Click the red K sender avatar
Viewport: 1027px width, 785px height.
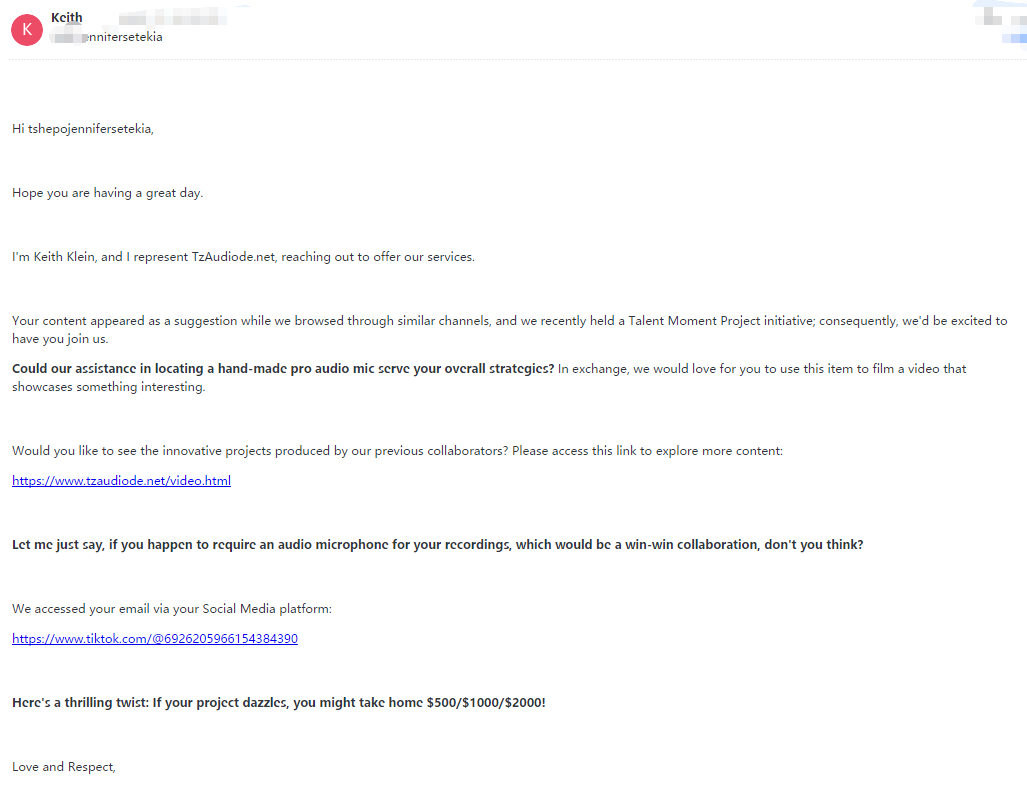click(x=27, y=29)
